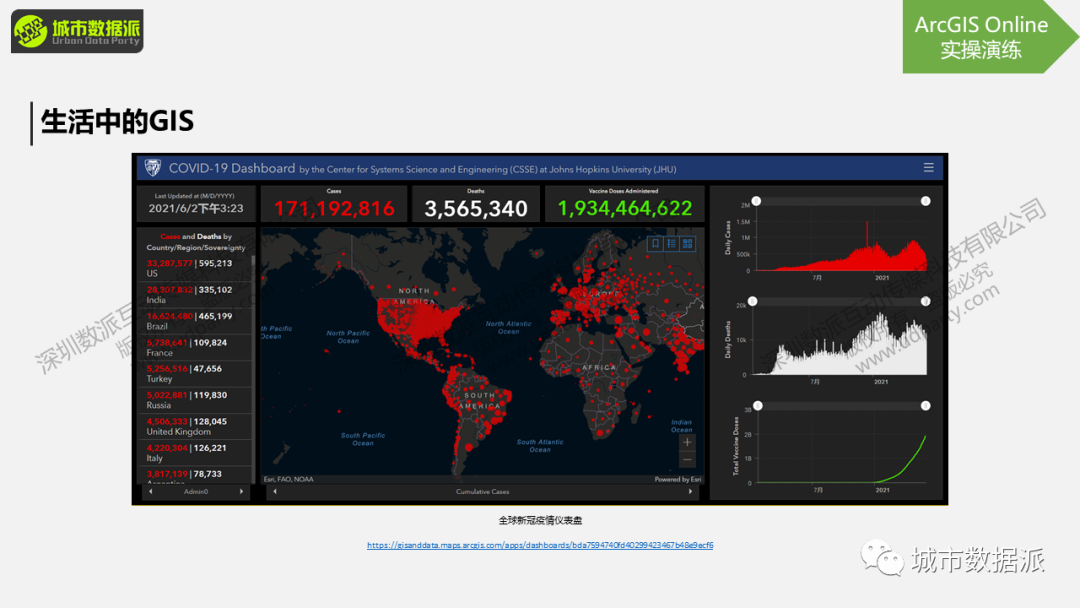1080x608 pixels.
Task: Open the arcgis.com dashboard hyperlink
Action: [x=540, y=545]
